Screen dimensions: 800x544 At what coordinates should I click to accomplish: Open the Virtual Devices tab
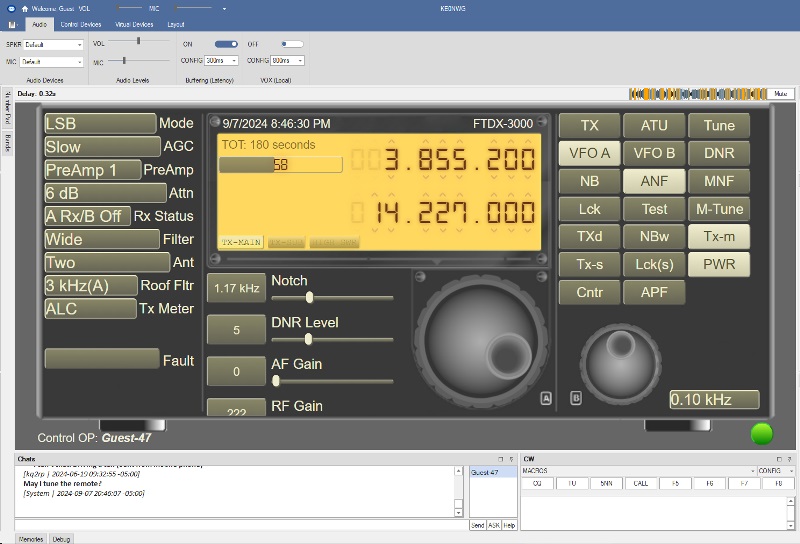point(134,24)
